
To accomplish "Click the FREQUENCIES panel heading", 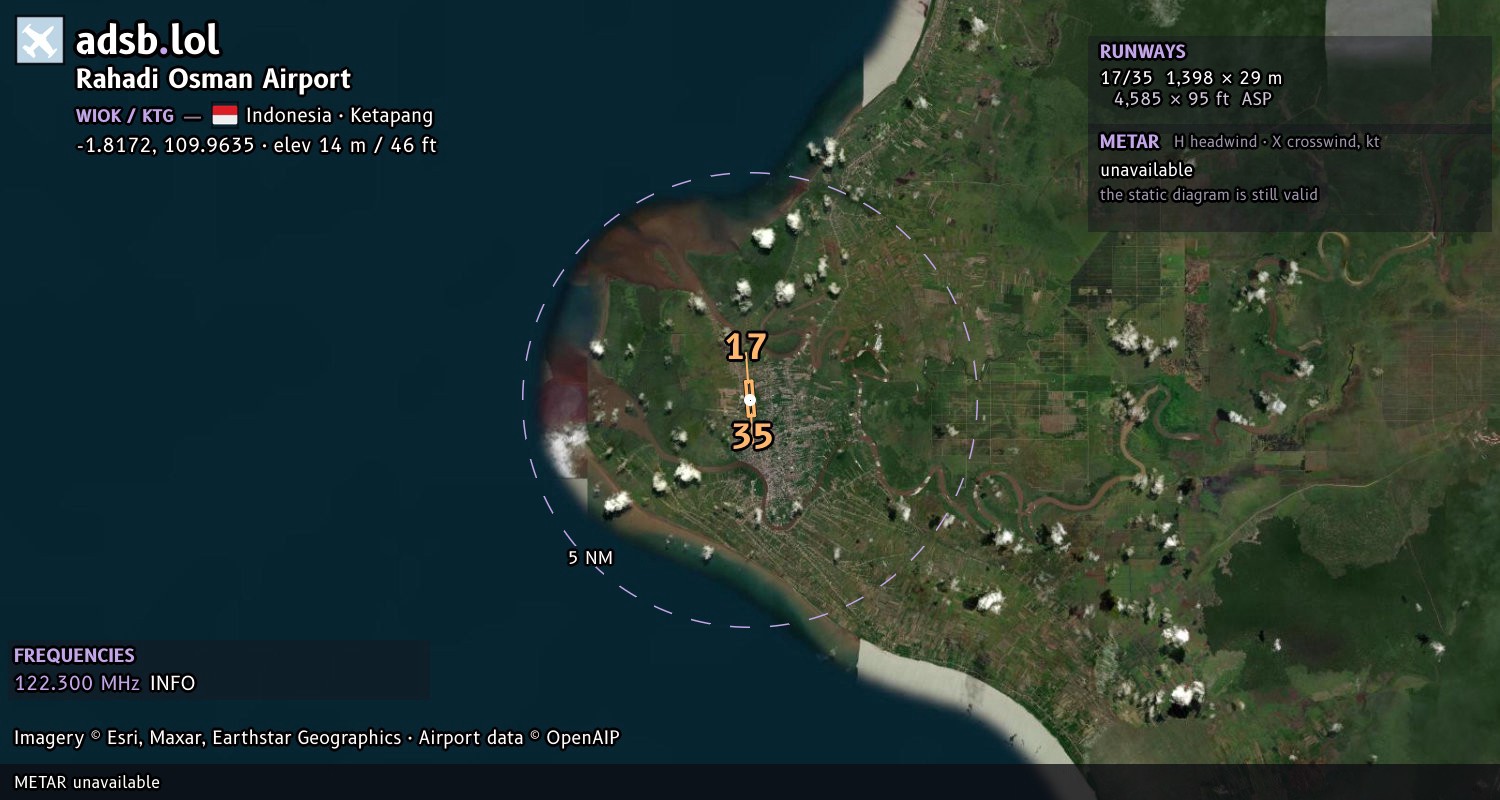I will click(74, 656).
